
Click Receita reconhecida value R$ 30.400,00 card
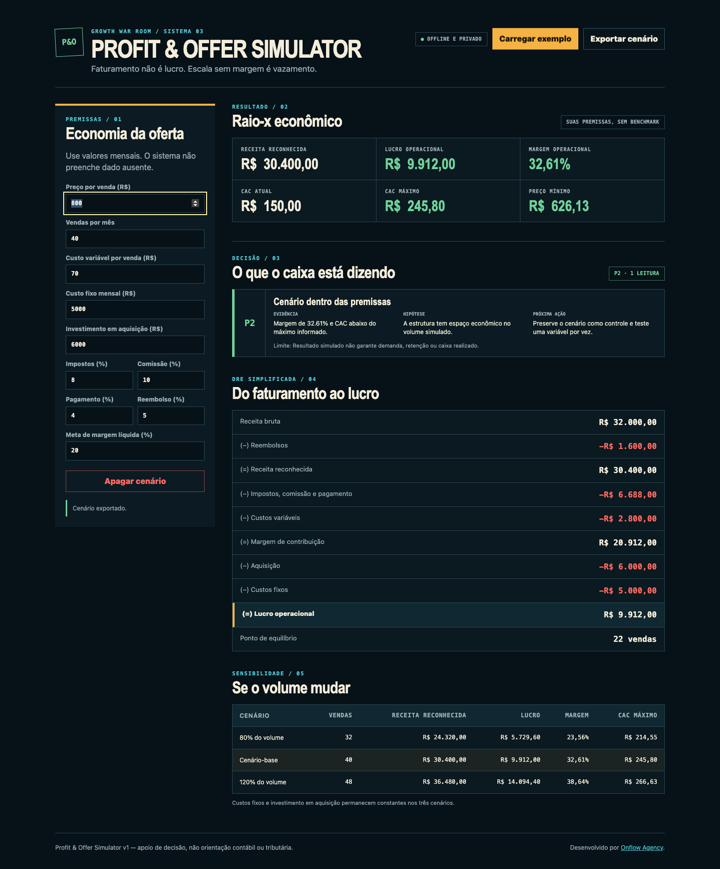point(304,159)
